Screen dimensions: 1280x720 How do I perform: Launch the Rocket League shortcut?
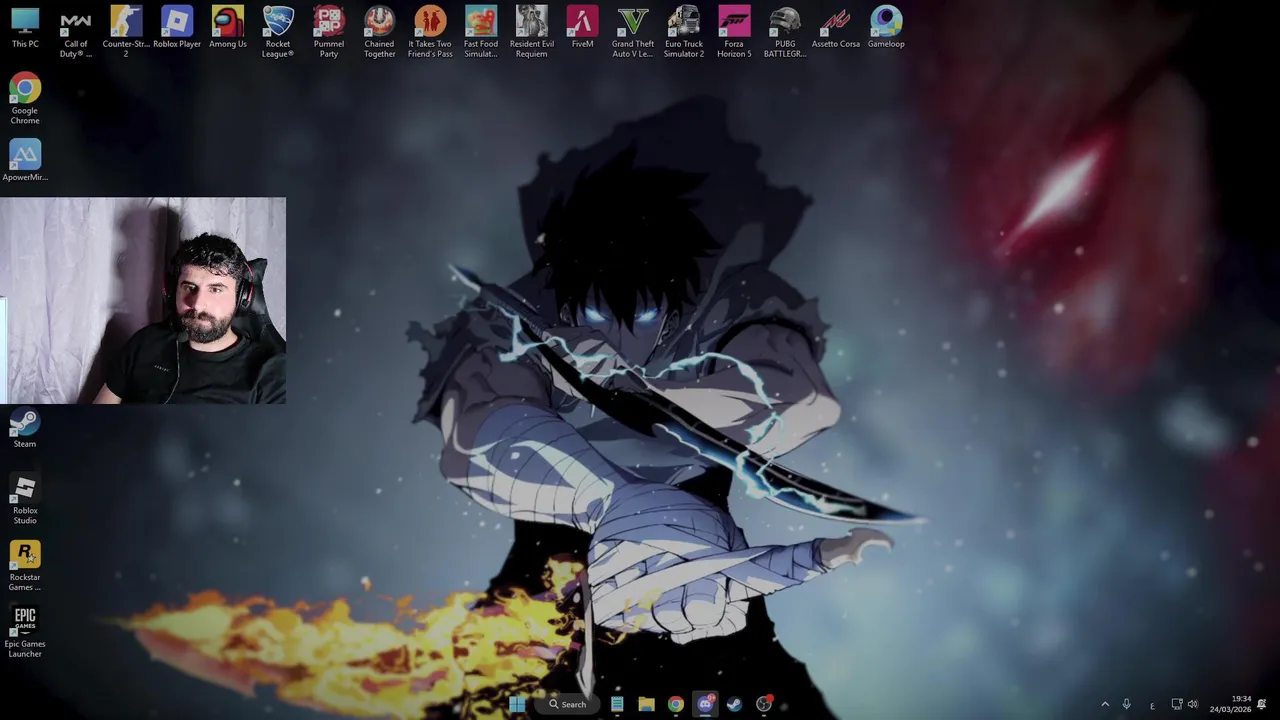pyautogui.click(x=278, y=32)
